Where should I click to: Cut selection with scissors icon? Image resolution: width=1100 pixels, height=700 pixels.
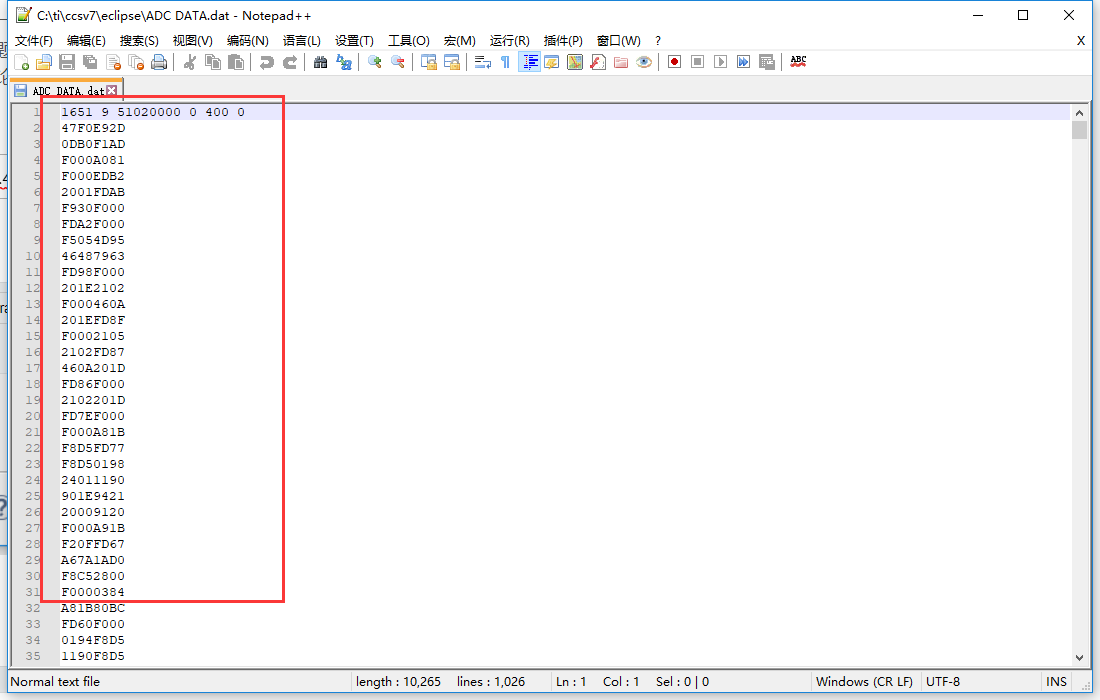click(x=189, y=62)
